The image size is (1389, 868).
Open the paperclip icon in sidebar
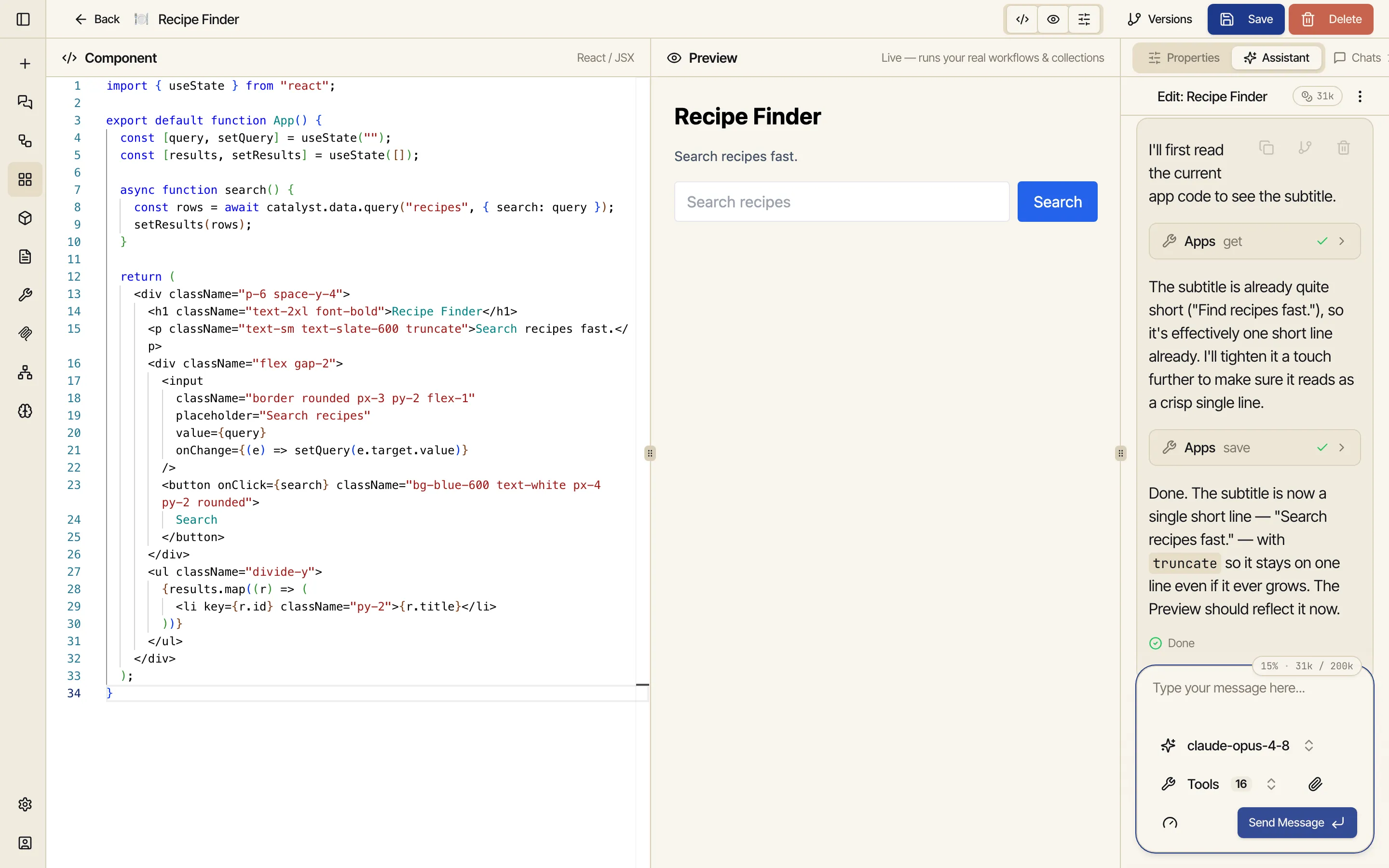pyautogui.click(x=25, y=333)
